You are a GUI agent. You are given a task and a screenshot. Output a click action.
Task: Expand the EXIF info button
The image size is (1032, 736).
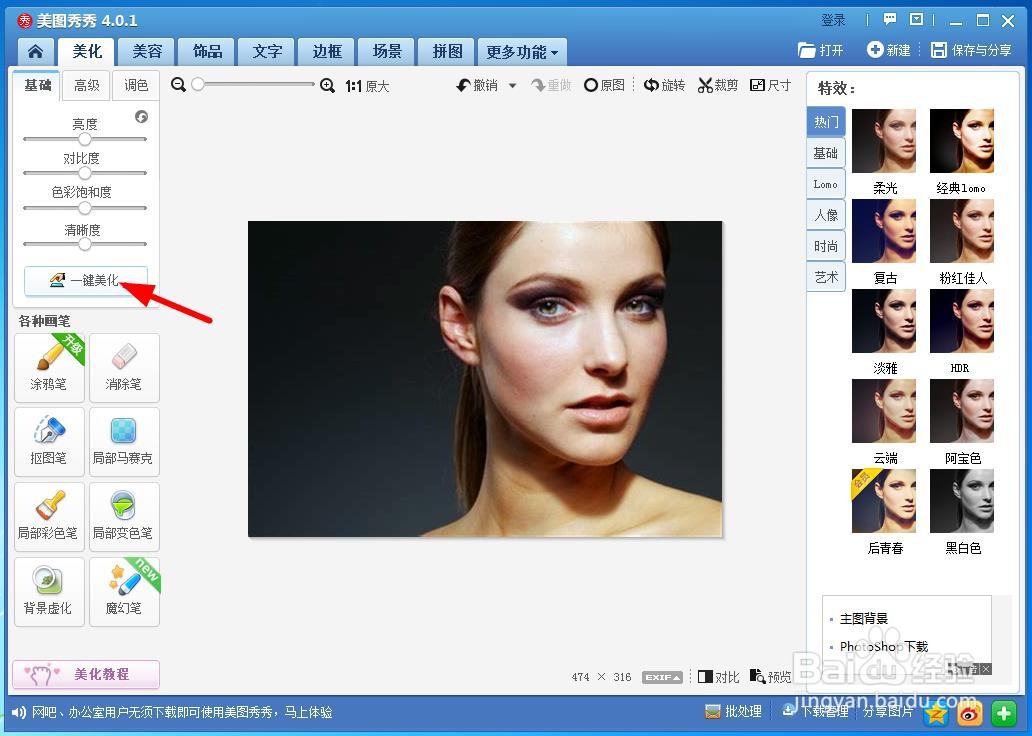(x=662, y=677)
